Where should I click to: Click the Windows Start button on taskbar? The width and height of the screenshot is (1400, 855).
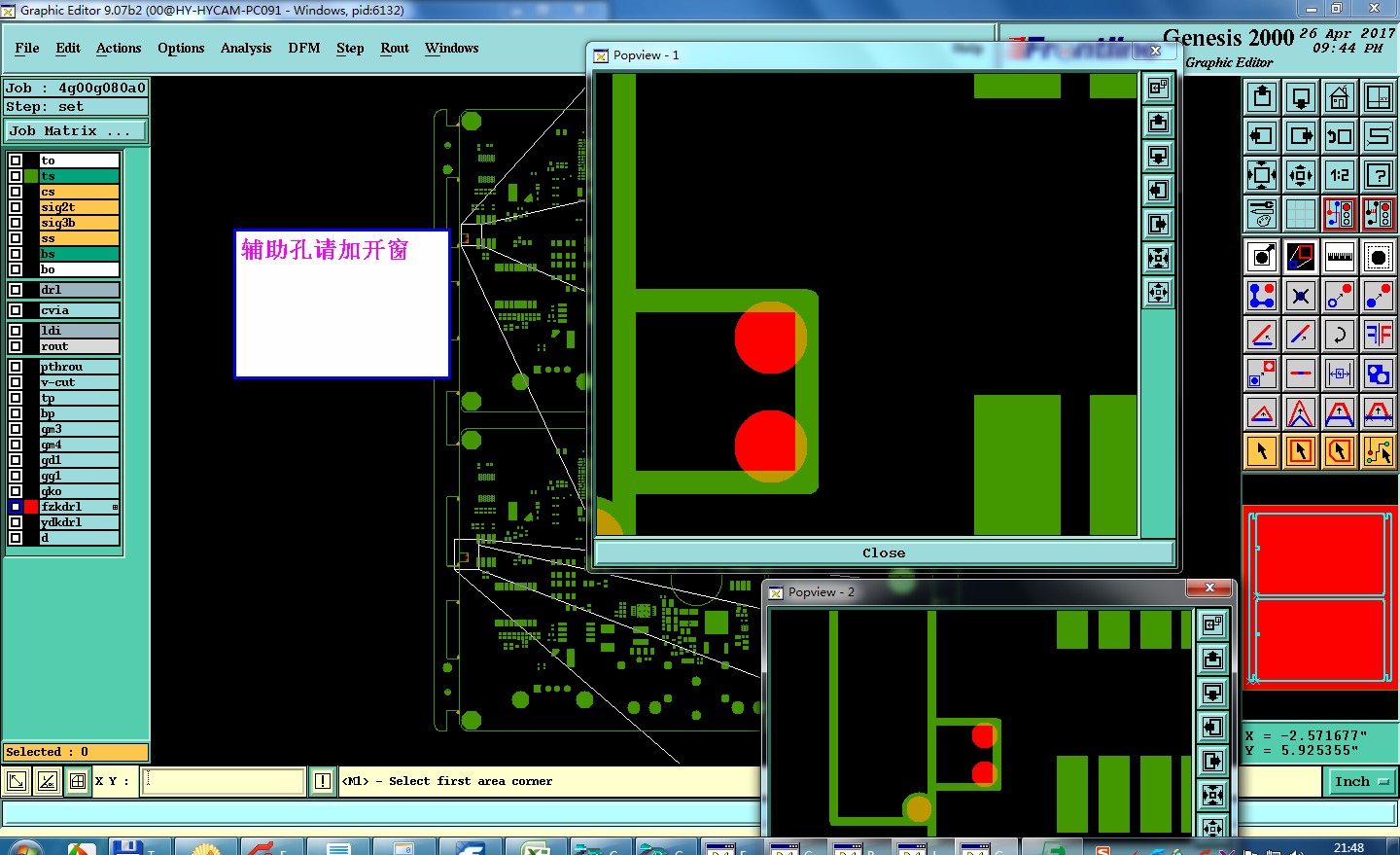click(x=25, y=847)
